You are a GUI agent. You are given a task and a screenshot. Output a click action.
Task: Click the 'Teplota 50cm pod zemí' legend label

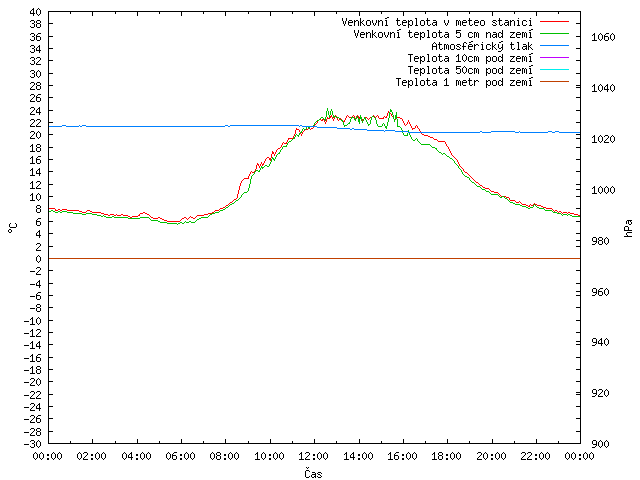pyautogui.click(x=470, y=70)
